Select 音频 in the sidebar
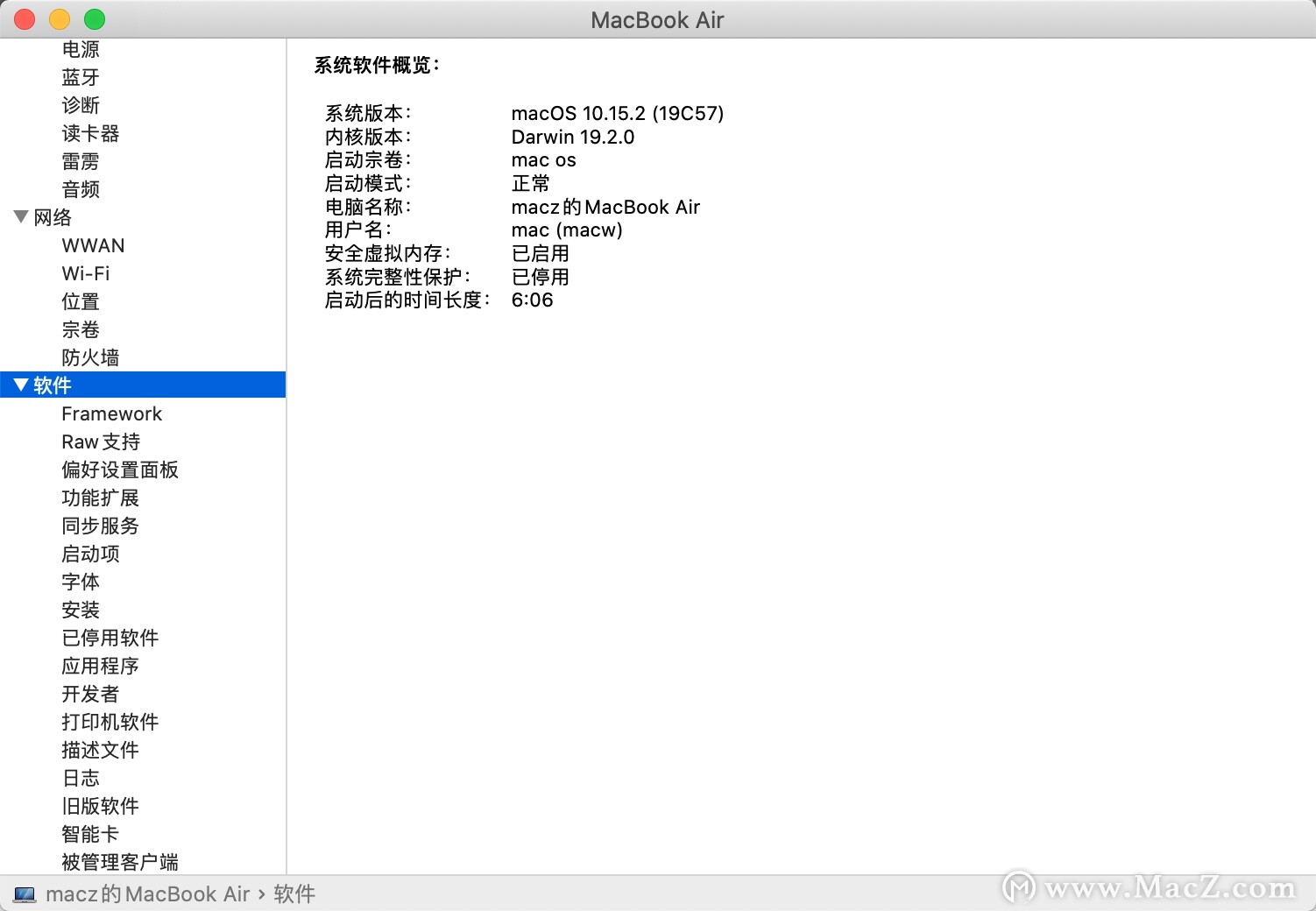 [81, 189]
